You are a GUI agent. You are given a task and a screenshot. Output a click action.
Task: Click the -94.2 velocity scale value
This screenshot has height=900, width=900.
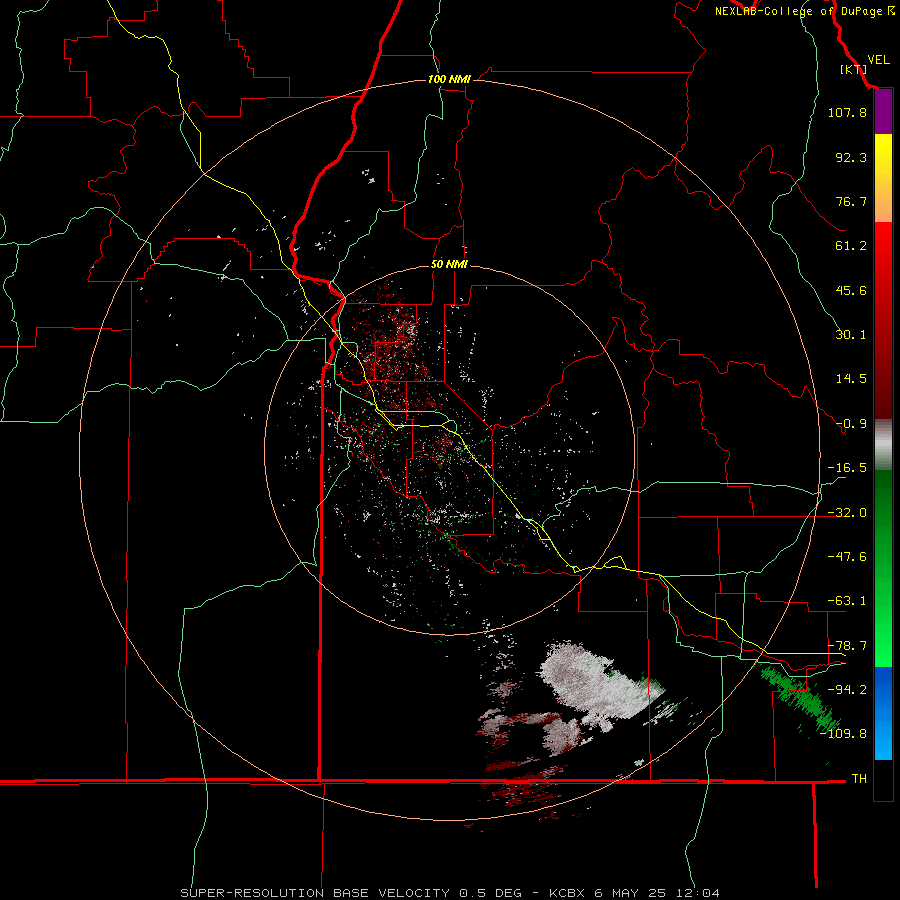847,690
